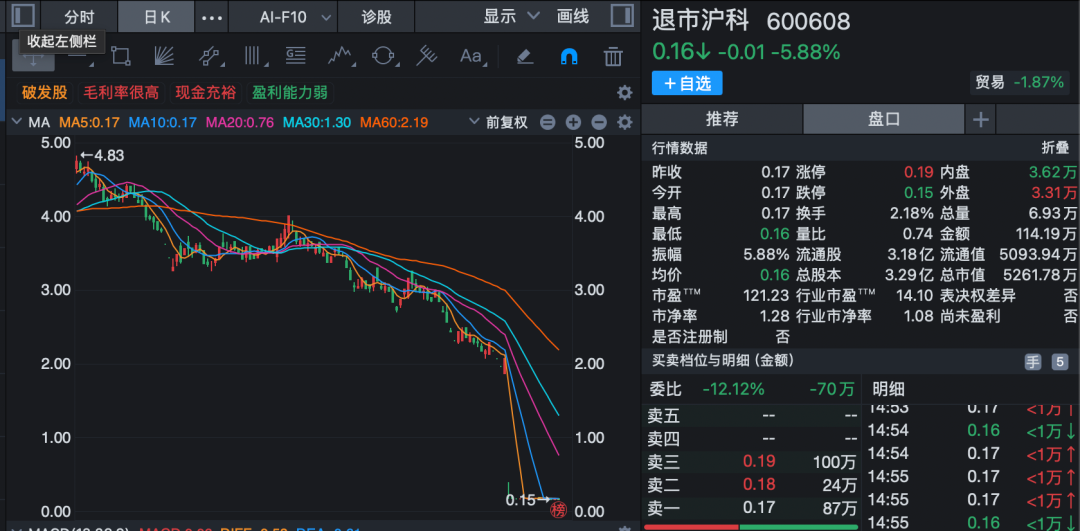The height and width of the screenshot is (531, 1080).
Task: Click the 委比 -12.12% value
Action: pyautogui.click(x=733, y=389)
